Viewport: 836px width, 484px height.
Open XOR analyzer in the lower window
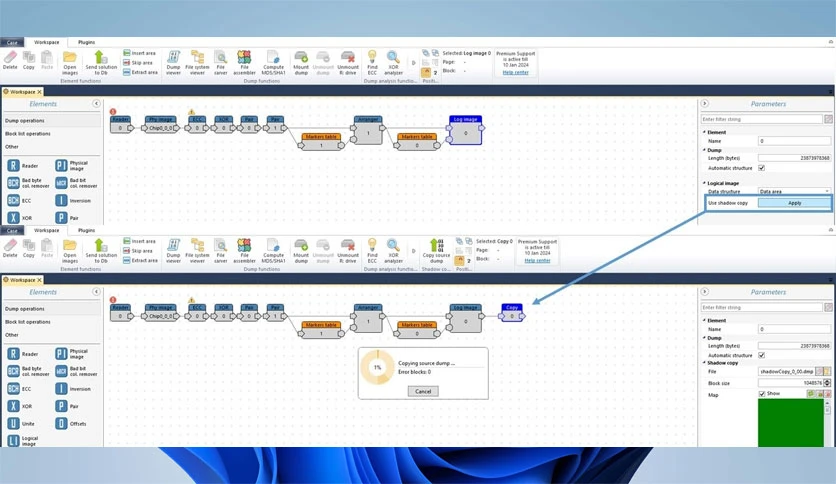393,251
